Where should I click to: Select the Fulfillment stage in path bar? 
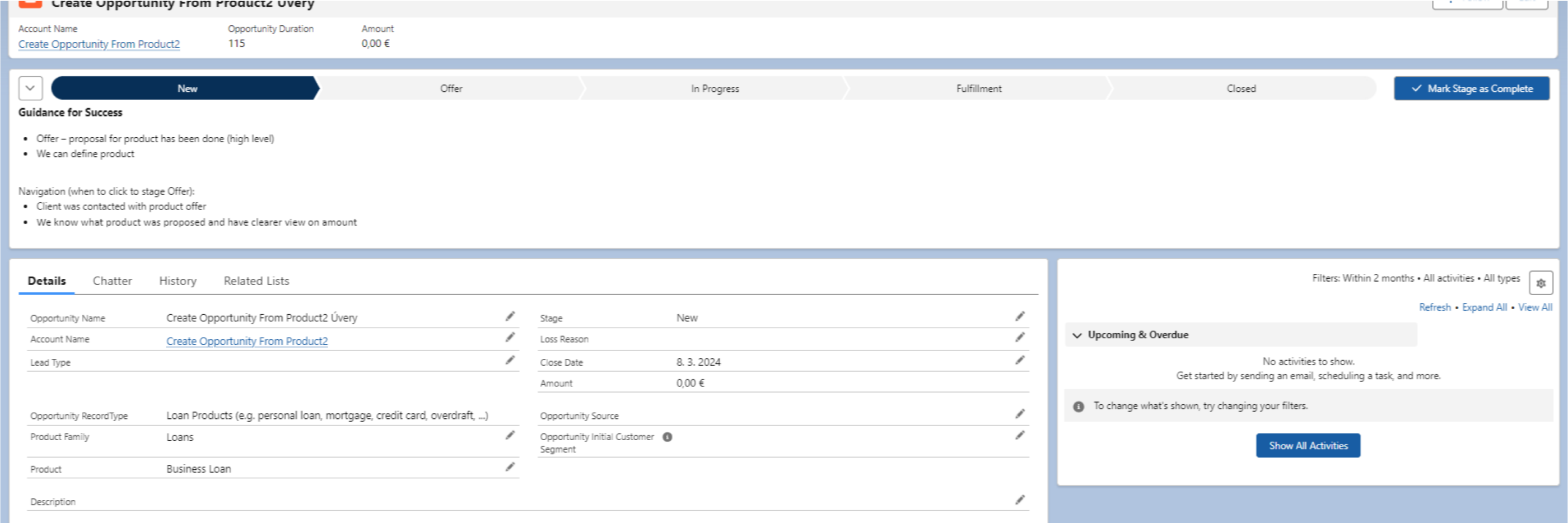click(x=978, y=88)
